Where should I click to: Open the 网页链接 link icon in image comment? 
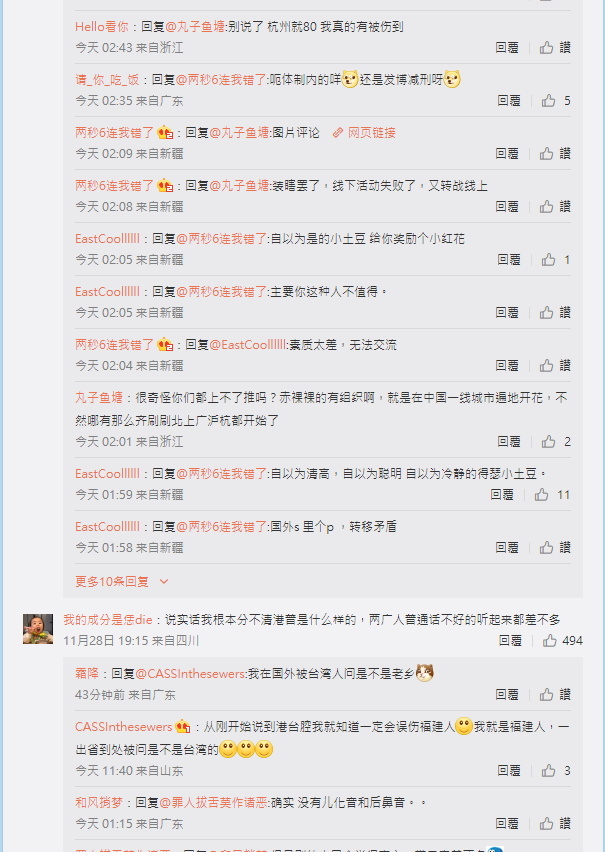click(338, 133)
